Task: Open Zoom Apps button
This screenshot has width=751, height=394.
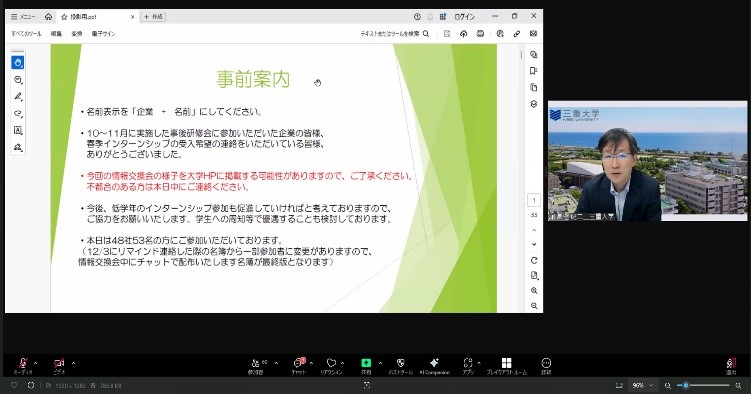Action: 468,365
